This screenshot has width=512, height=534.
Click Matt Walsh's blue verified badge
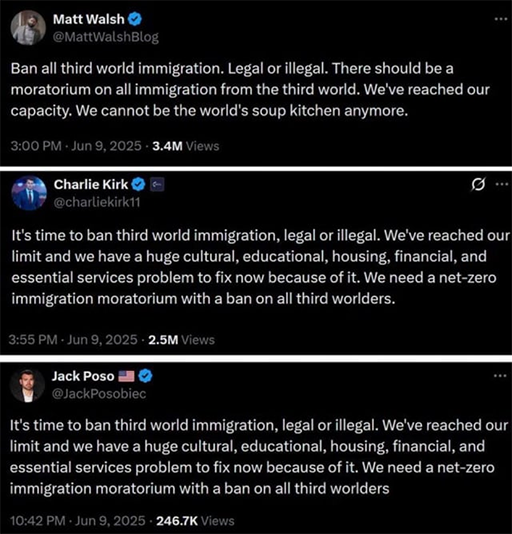[x=135, y=19]
